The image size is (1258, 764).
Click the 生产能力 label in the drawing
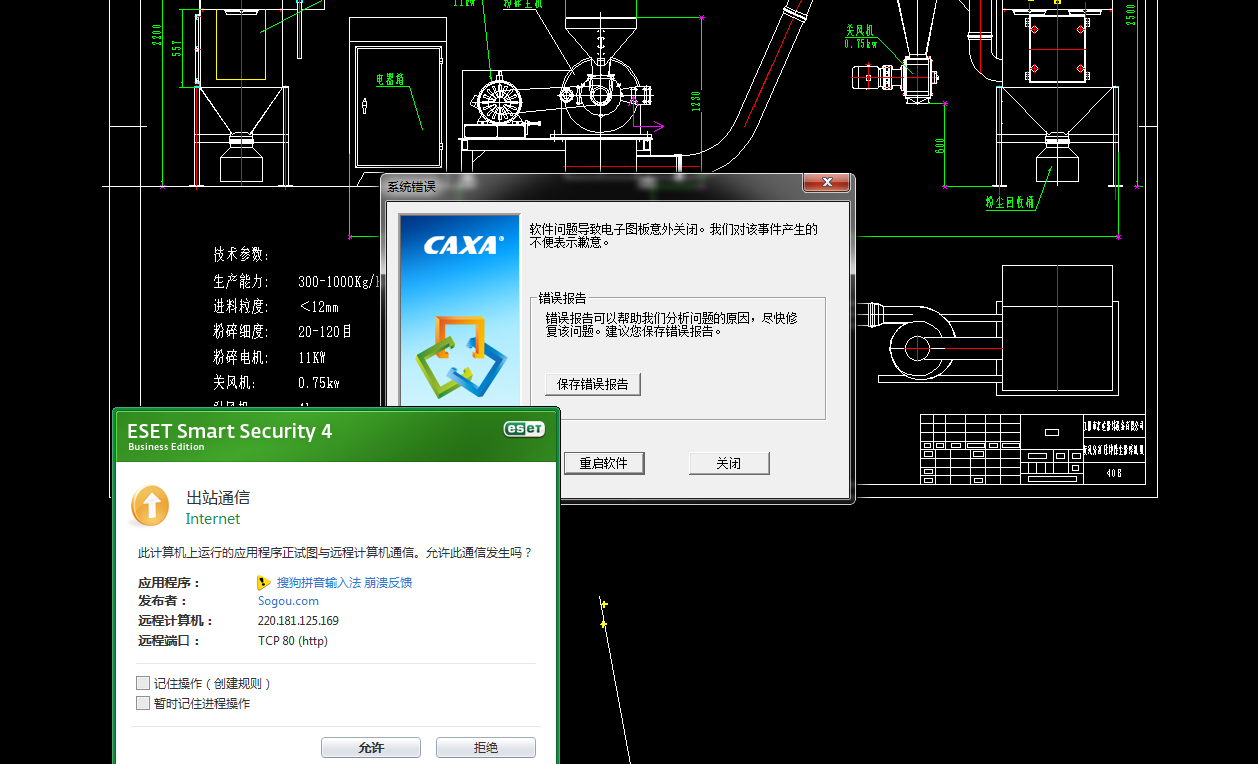pos(241,281)
